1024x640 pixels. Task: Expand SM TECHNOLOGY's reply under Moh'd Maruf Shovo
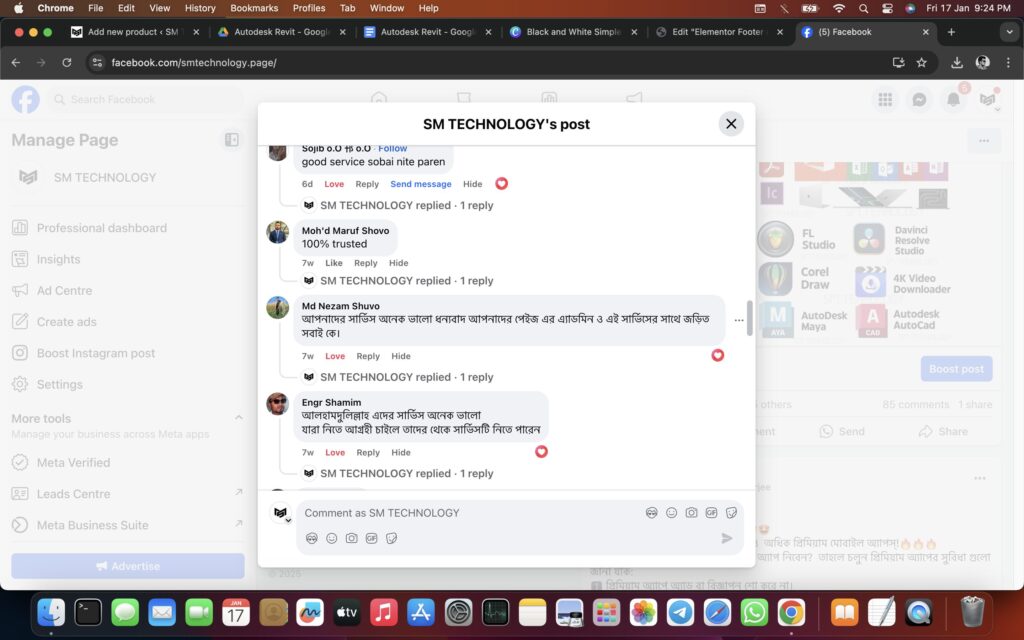406,281
